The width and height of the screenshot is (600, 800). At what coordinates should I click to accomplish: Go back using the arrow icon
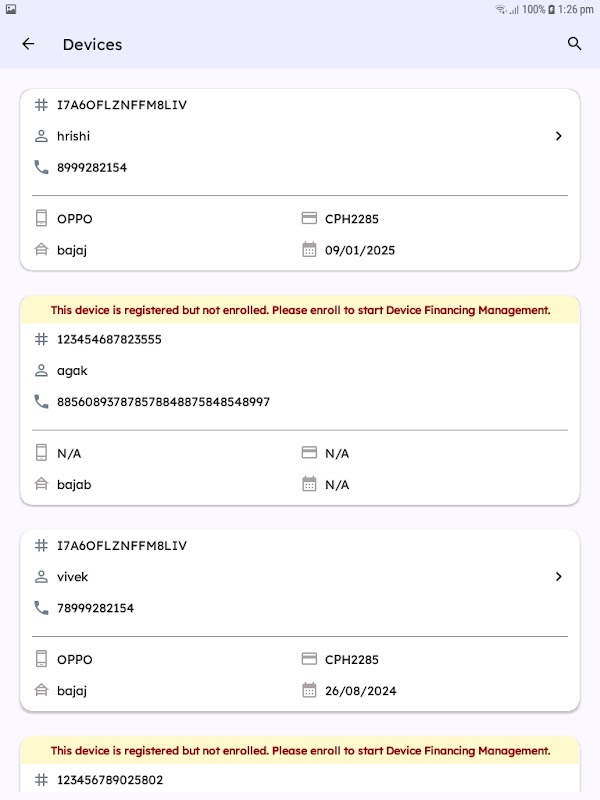28,44
